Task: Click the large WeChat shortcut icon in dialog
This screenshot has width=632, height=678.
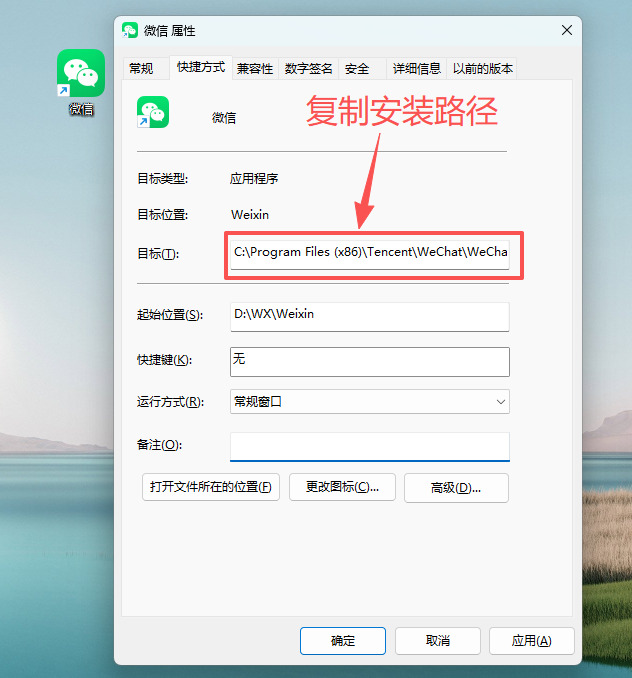Action: click(153, 112)
